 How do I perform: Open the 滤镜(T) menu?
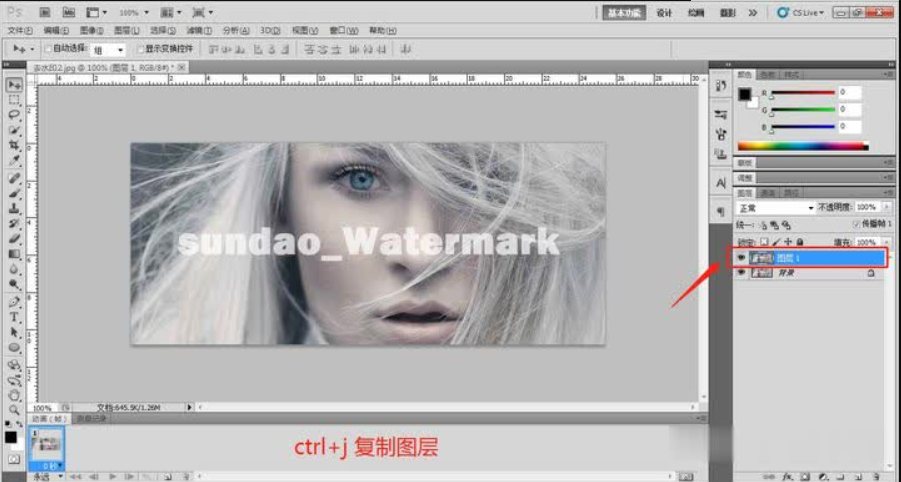(199, 30)
